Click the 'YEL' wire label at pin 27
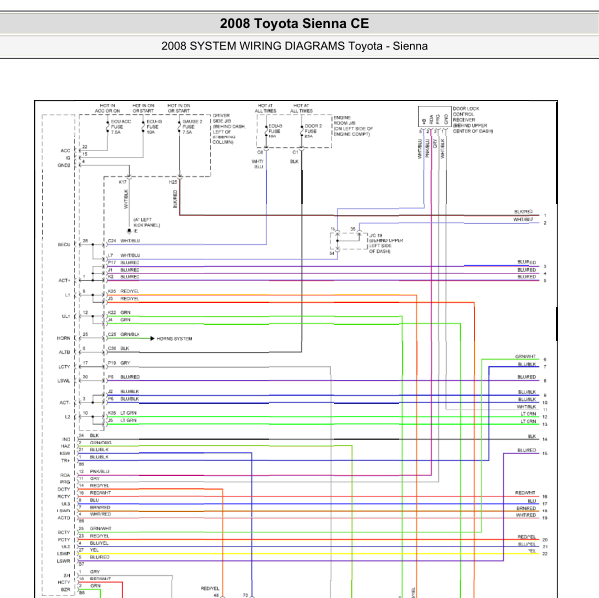 pos(94,551)
